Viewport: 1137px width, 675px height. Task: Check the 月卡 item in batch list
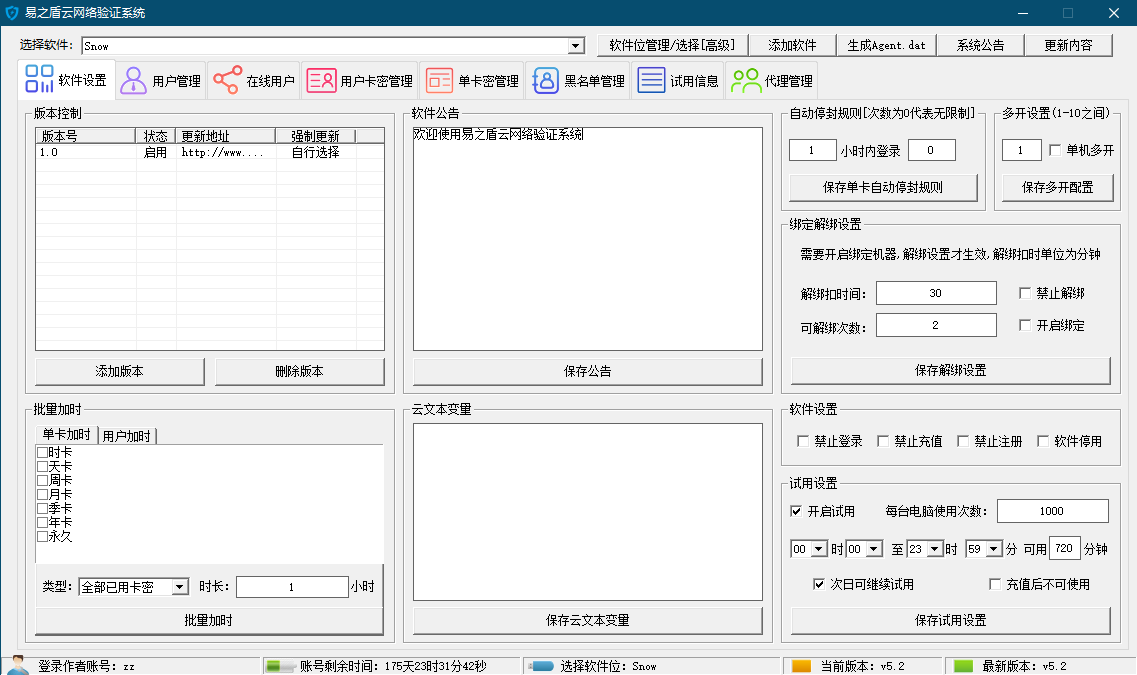pyautogui.click(x=42, y=494)
